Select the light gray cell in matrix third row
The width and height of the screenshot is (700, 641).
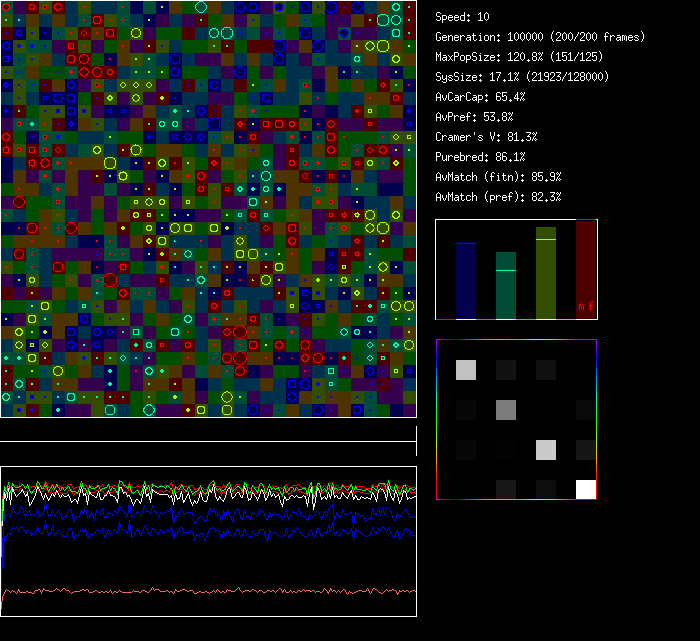click(546, 450)
